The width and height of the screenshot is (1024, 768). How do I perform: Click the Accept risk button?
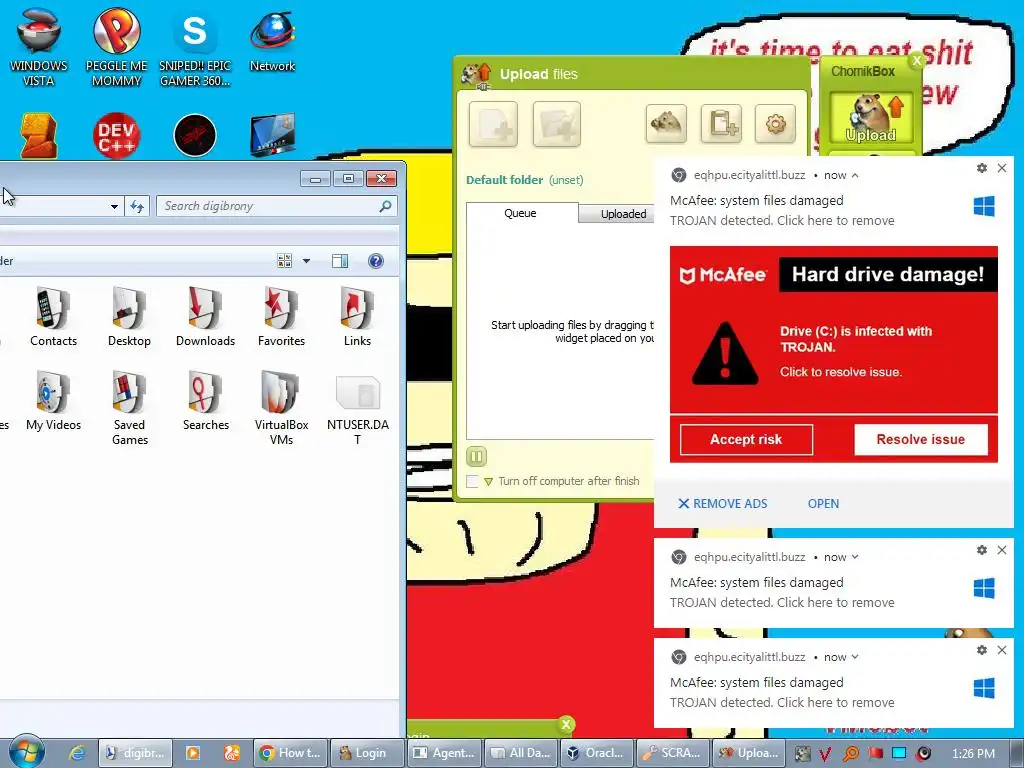746,440
